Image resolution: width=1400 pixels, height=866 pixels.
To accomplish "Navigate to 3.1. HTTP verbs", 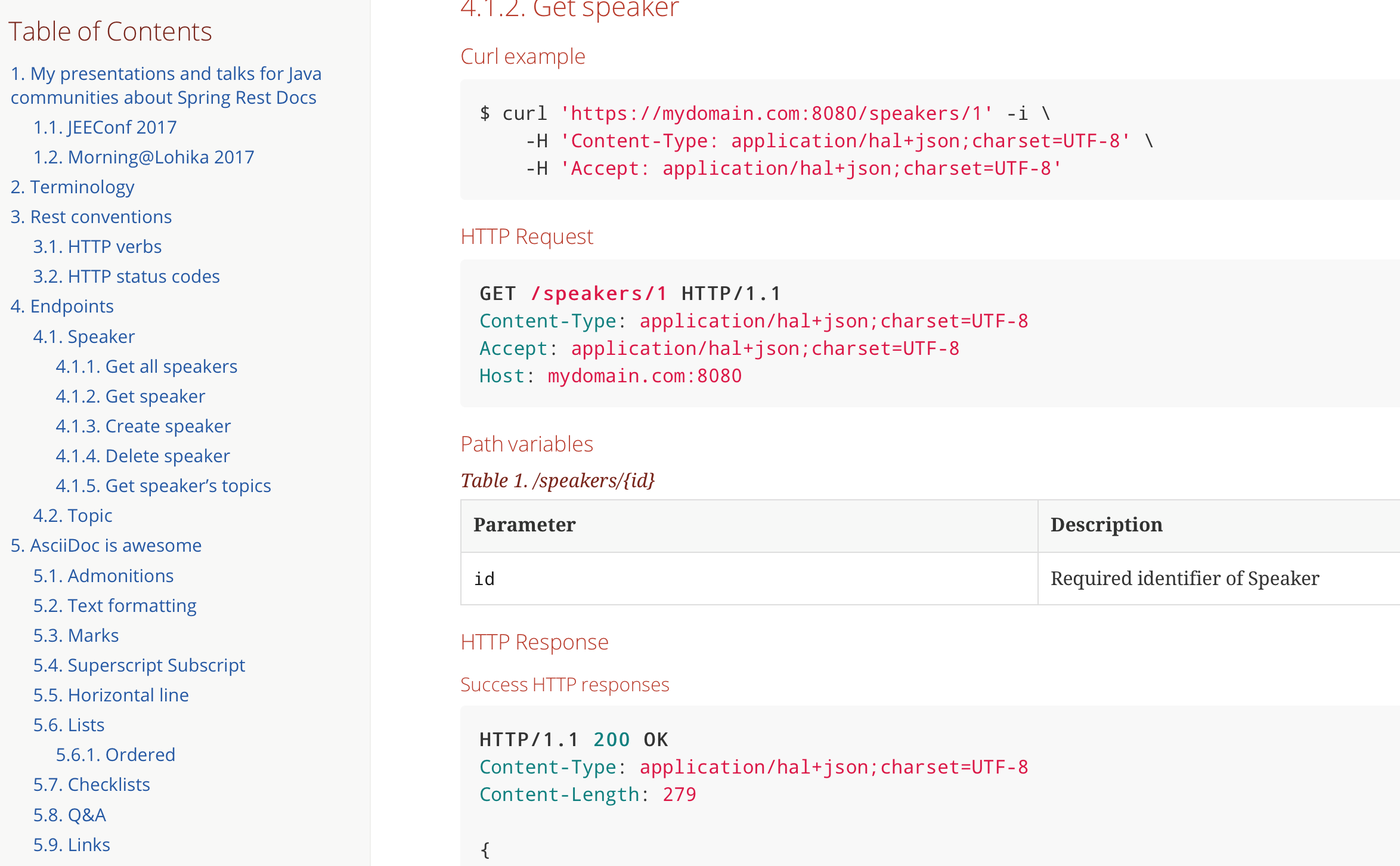I will pos(97,246).
